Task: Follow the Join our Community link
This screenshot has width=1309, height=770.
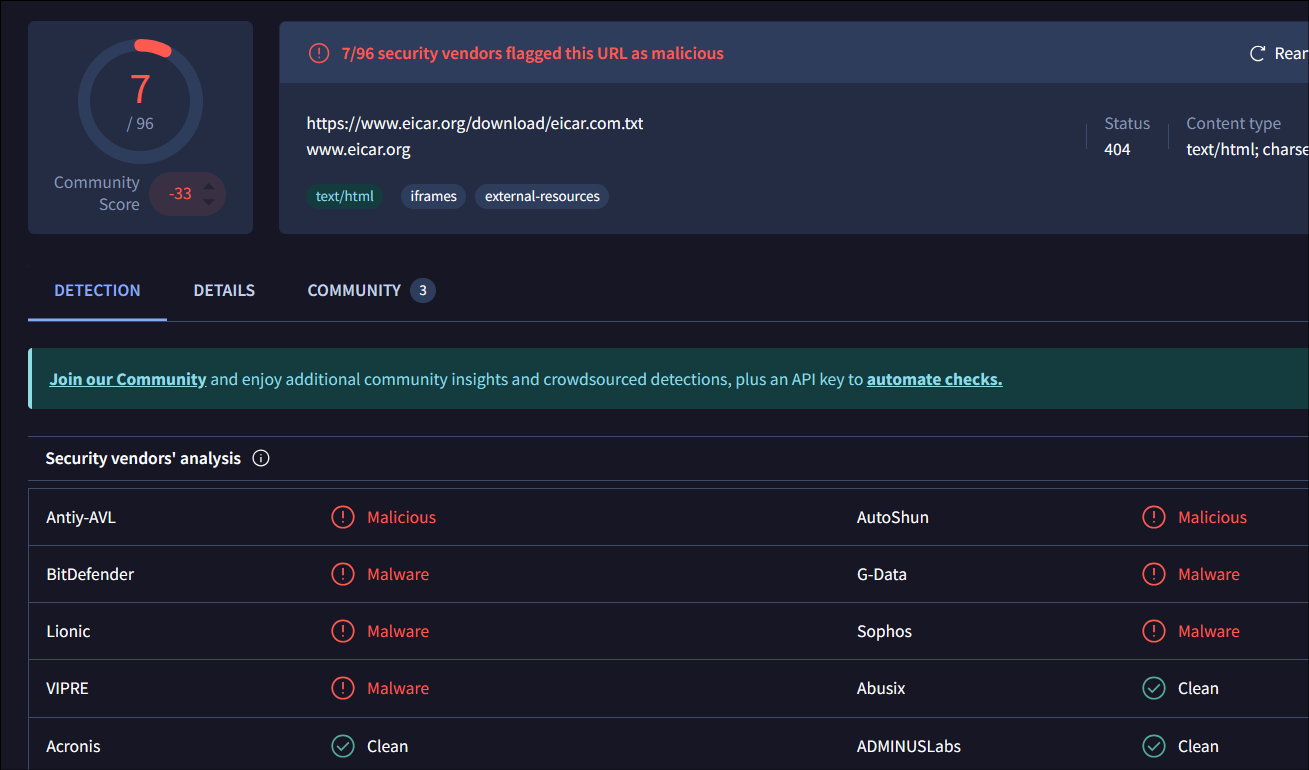Action: [128, 380]
